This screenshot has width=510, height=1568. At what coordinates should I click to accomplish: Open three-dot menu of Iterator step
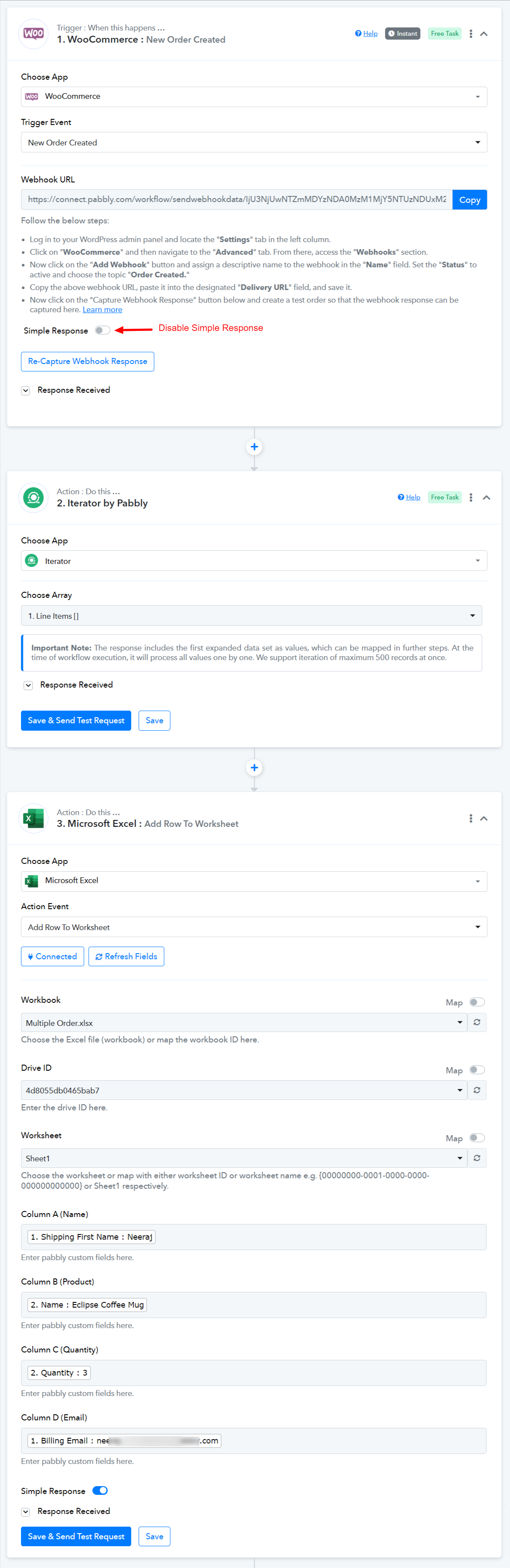pos(470,498)
